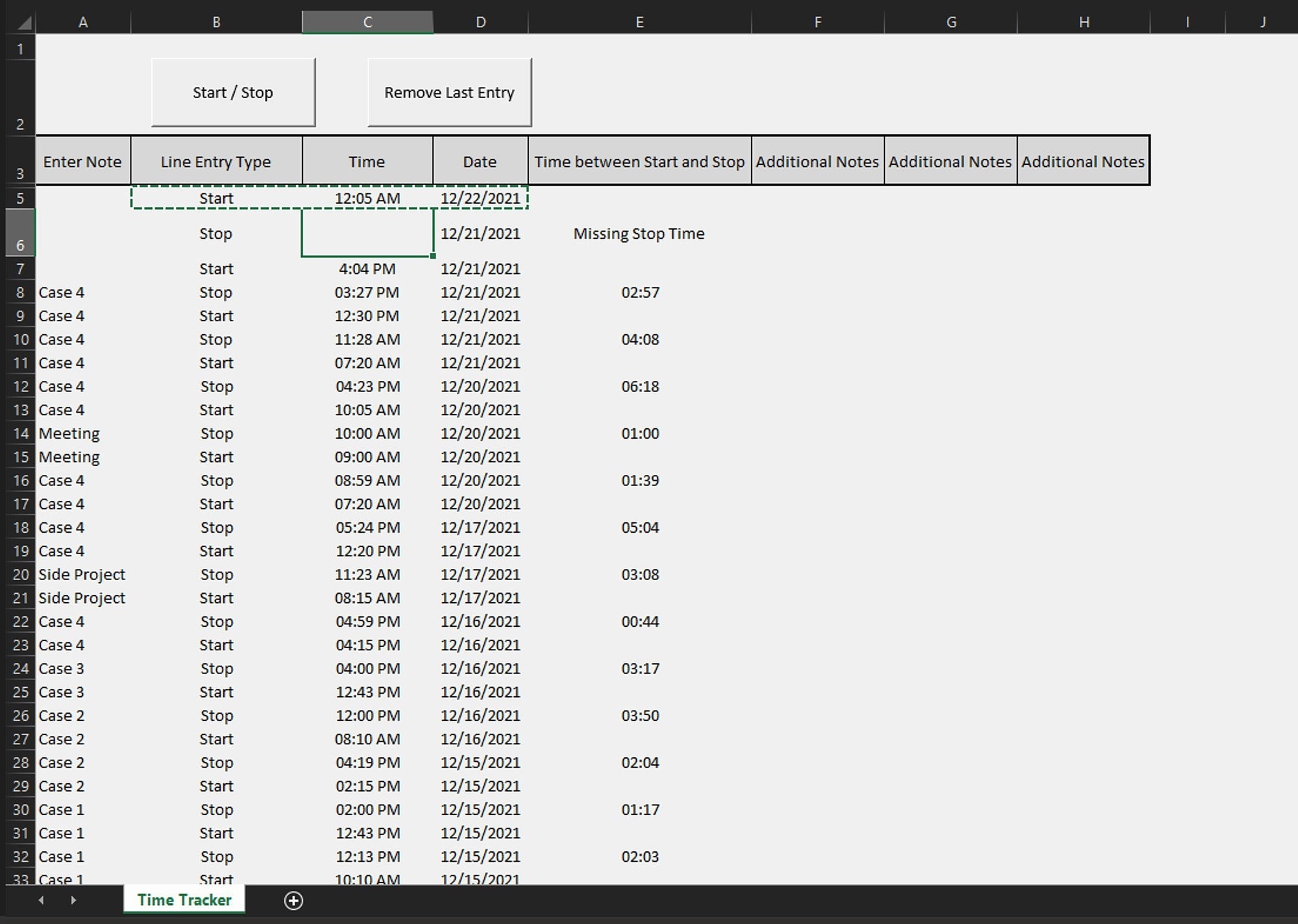Click the 12:13 PM time cell
This screenshot has width=1298, height=924.
[x=367, y=857]
